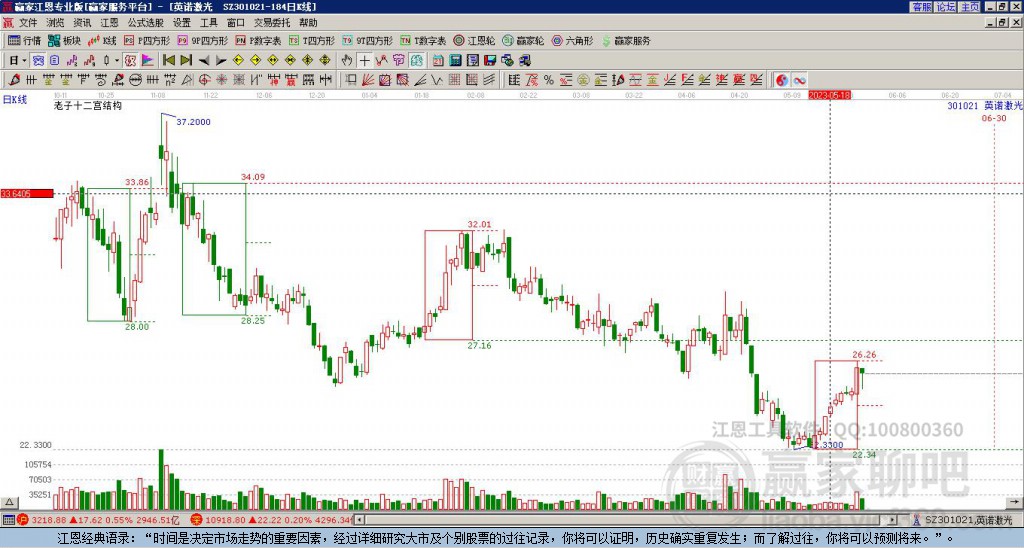Toggle the 权 price adjustment button
Image resolution: width=1024 pixels, height=548 pixels.
tap(130, 61)
